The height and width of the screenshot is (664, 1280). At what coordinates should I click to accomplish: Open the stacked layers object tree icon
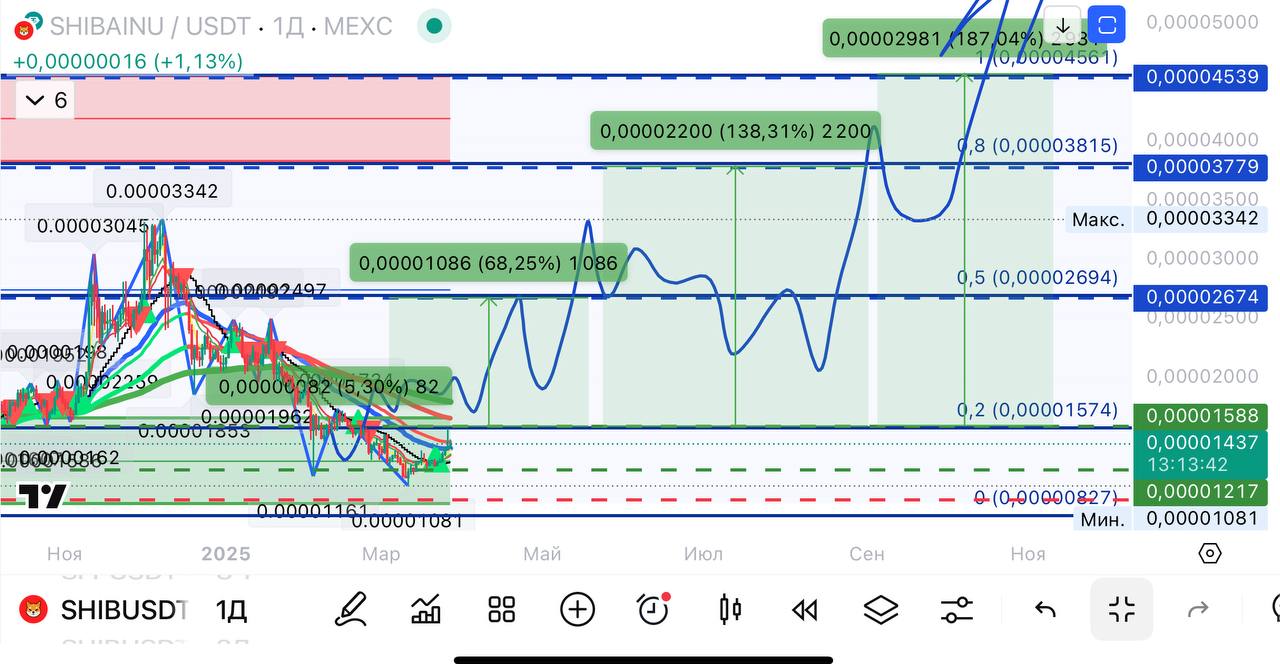click(x=881, y=609)
